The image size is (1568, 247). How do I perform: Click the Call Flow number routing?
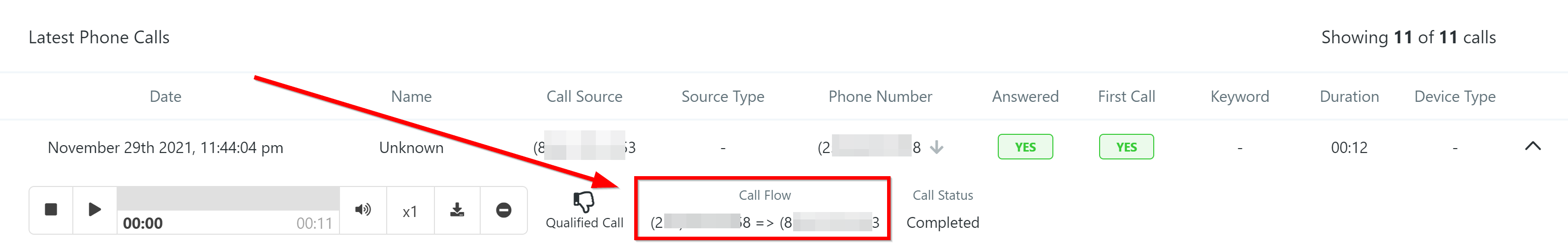(764, 223)
